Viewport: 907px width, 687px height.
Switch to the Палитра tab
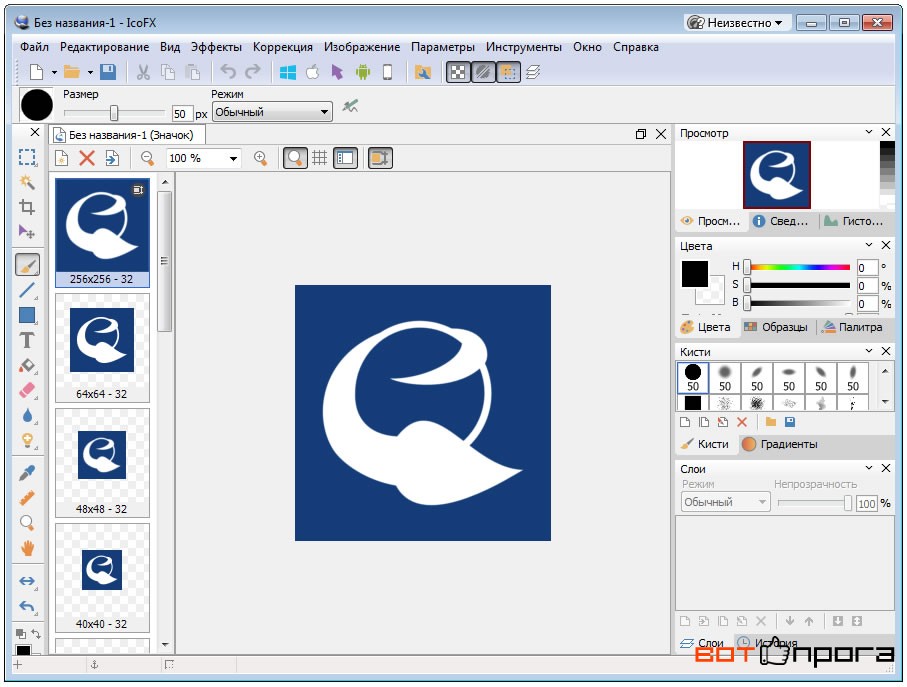pyautogui.click(x=853, y=327)
